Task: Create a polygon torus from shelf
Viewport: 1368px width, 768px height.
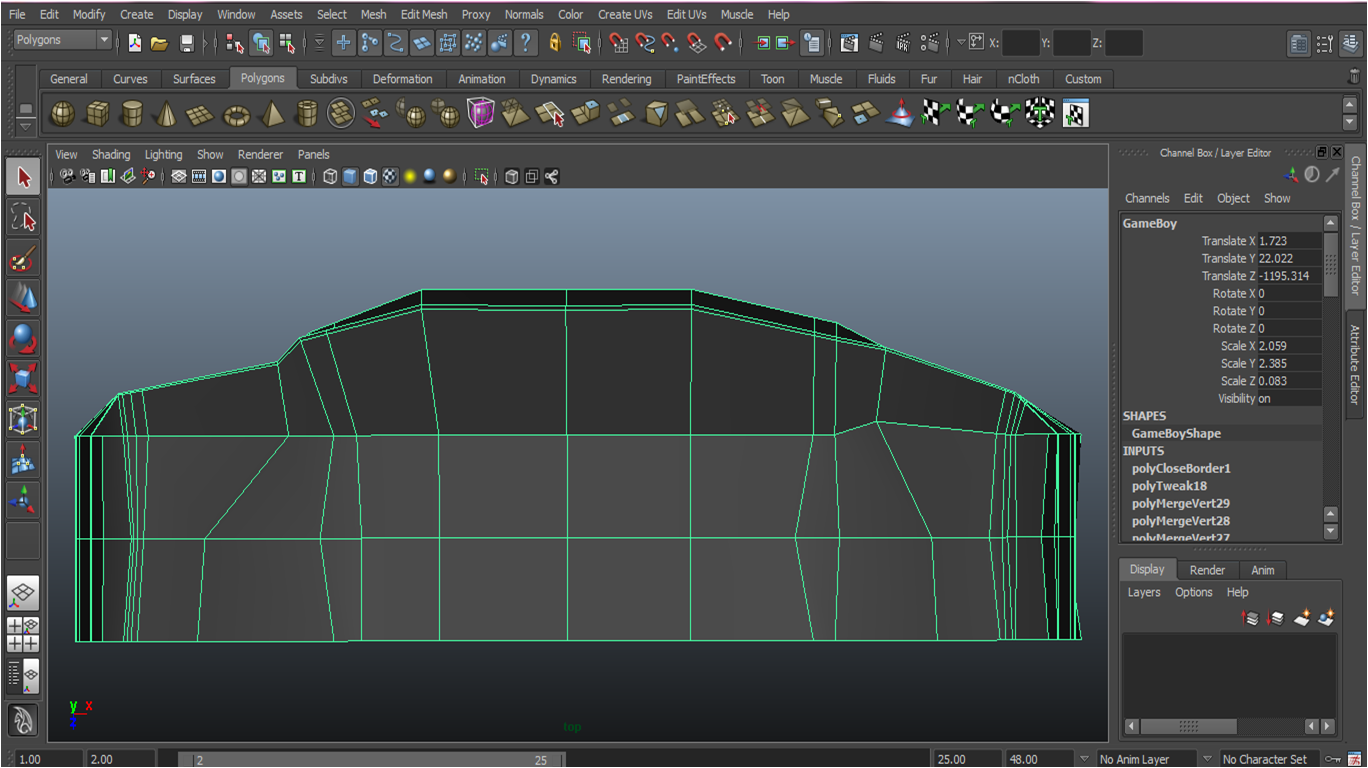Action: click(237, 114)
